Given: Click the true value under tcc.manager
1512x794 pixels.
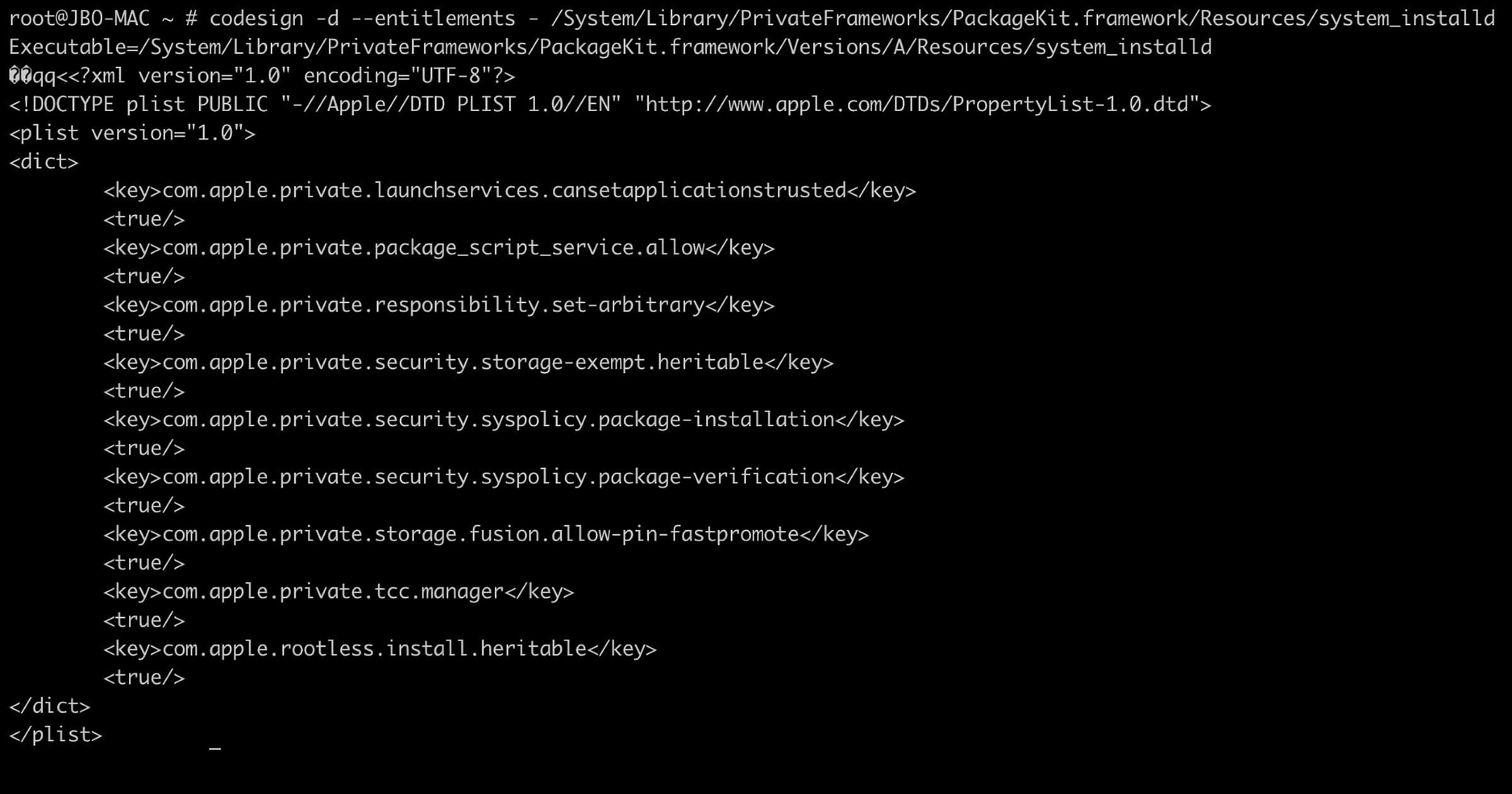Looking at the screenshot, I should (144, 621).
